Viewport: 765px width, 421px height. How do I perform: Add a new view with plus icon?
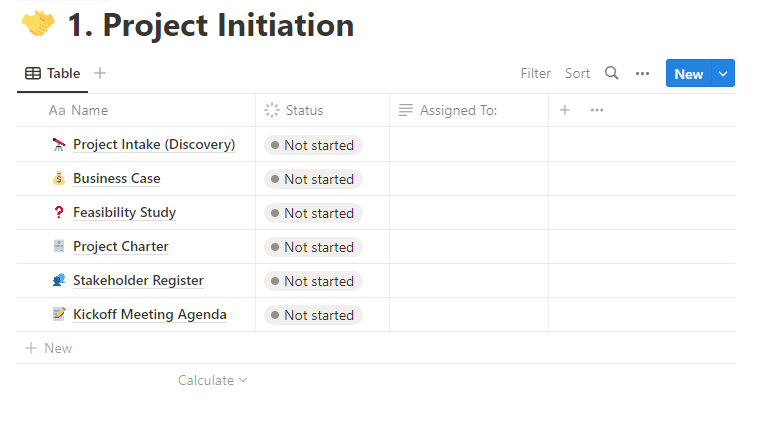[x=100, y=73]
